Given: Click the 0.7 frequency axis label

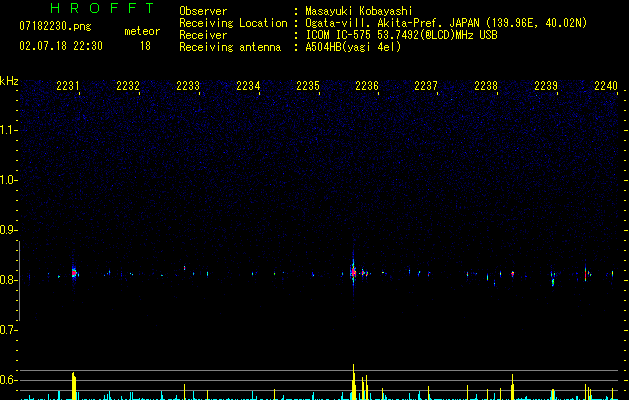Looking at the screenshot, I should pos(7,330).
